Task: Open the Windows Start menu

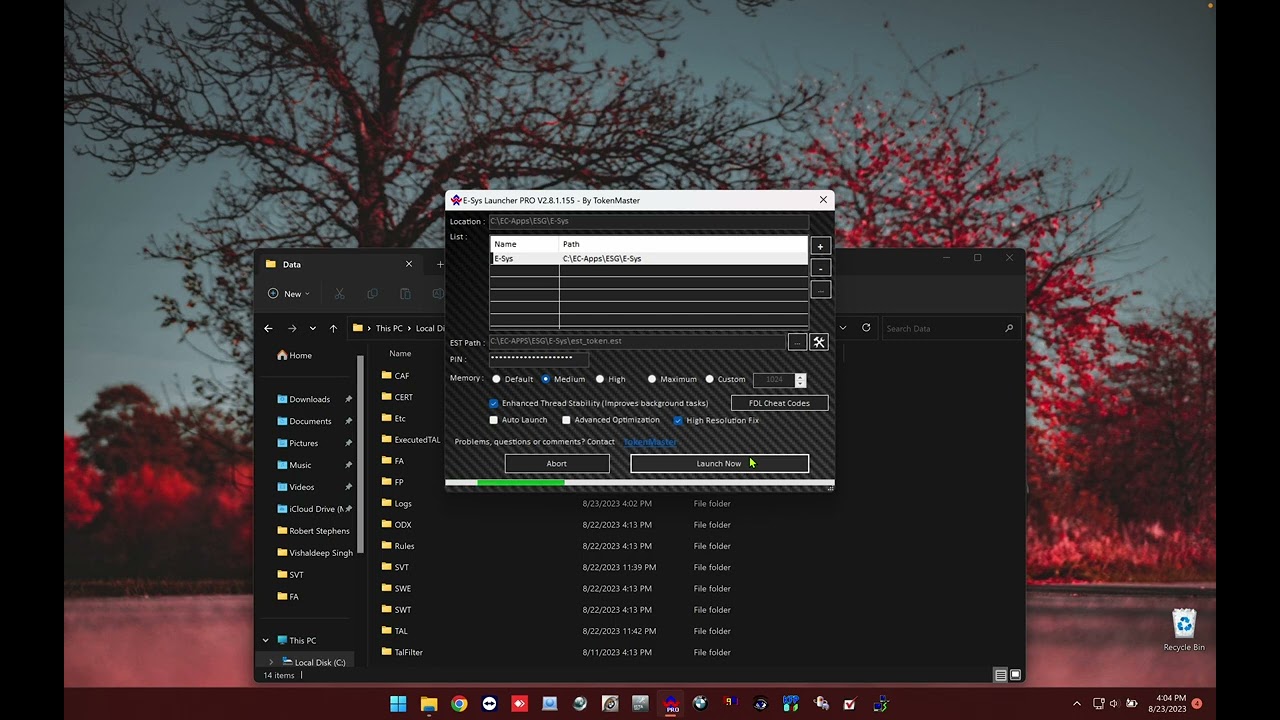Action: (x=398, y=704)
